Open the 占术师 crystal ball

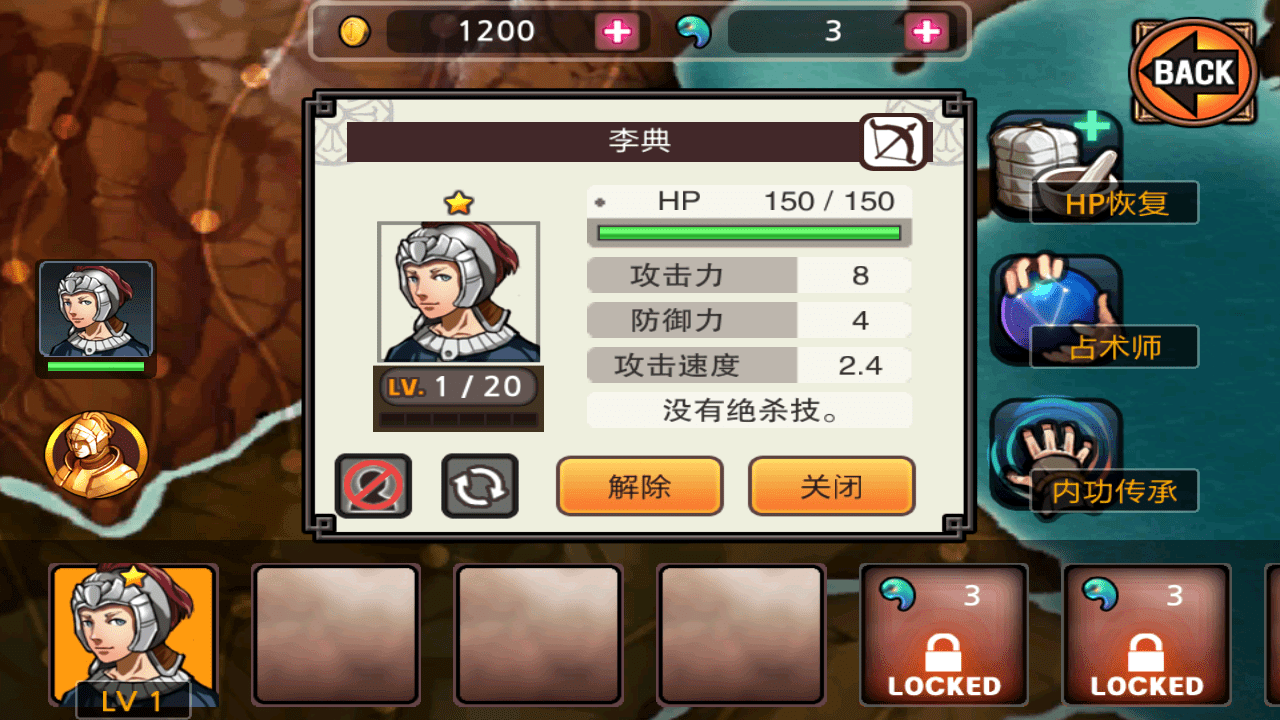(x=1092, y=312)
